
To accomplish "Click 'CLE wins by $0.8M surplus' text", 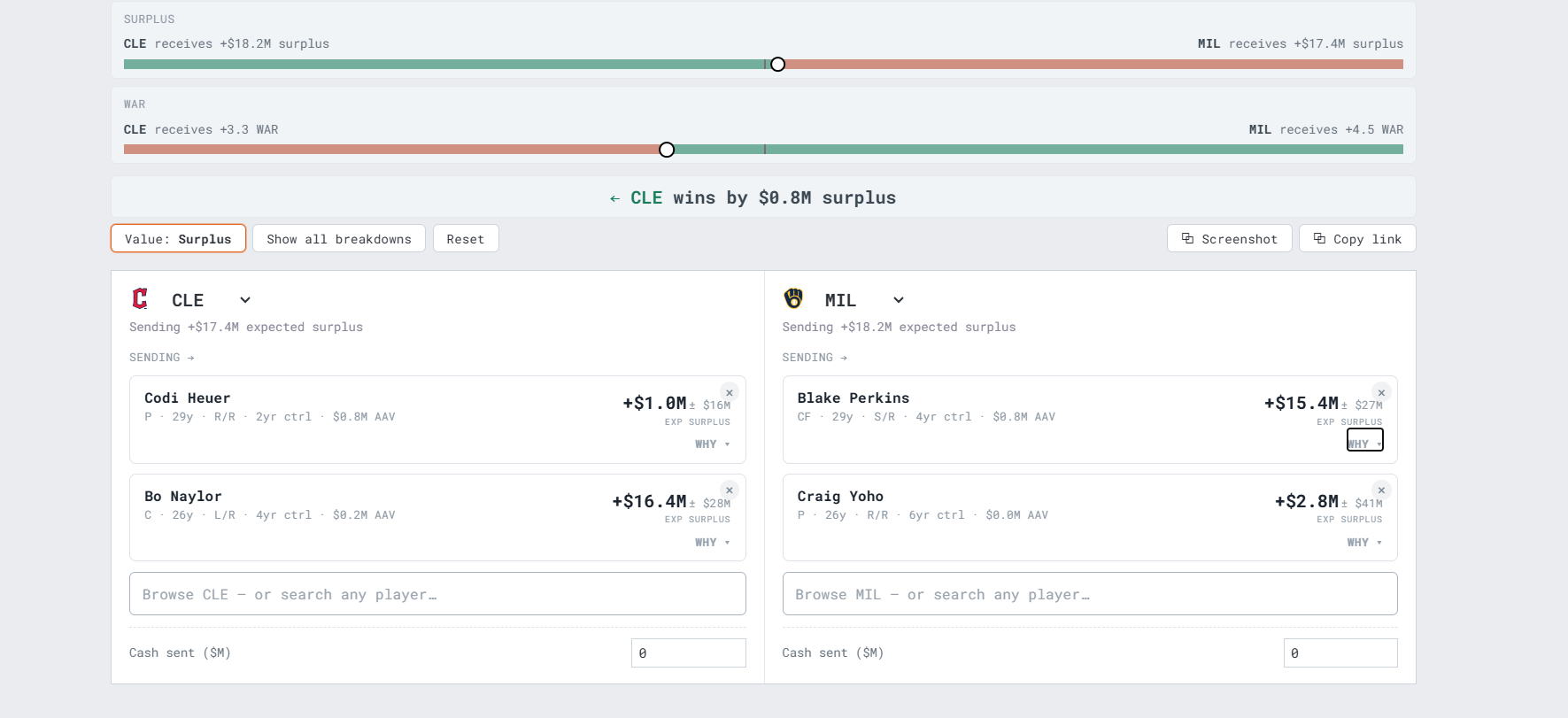I will tap(763, 198).
